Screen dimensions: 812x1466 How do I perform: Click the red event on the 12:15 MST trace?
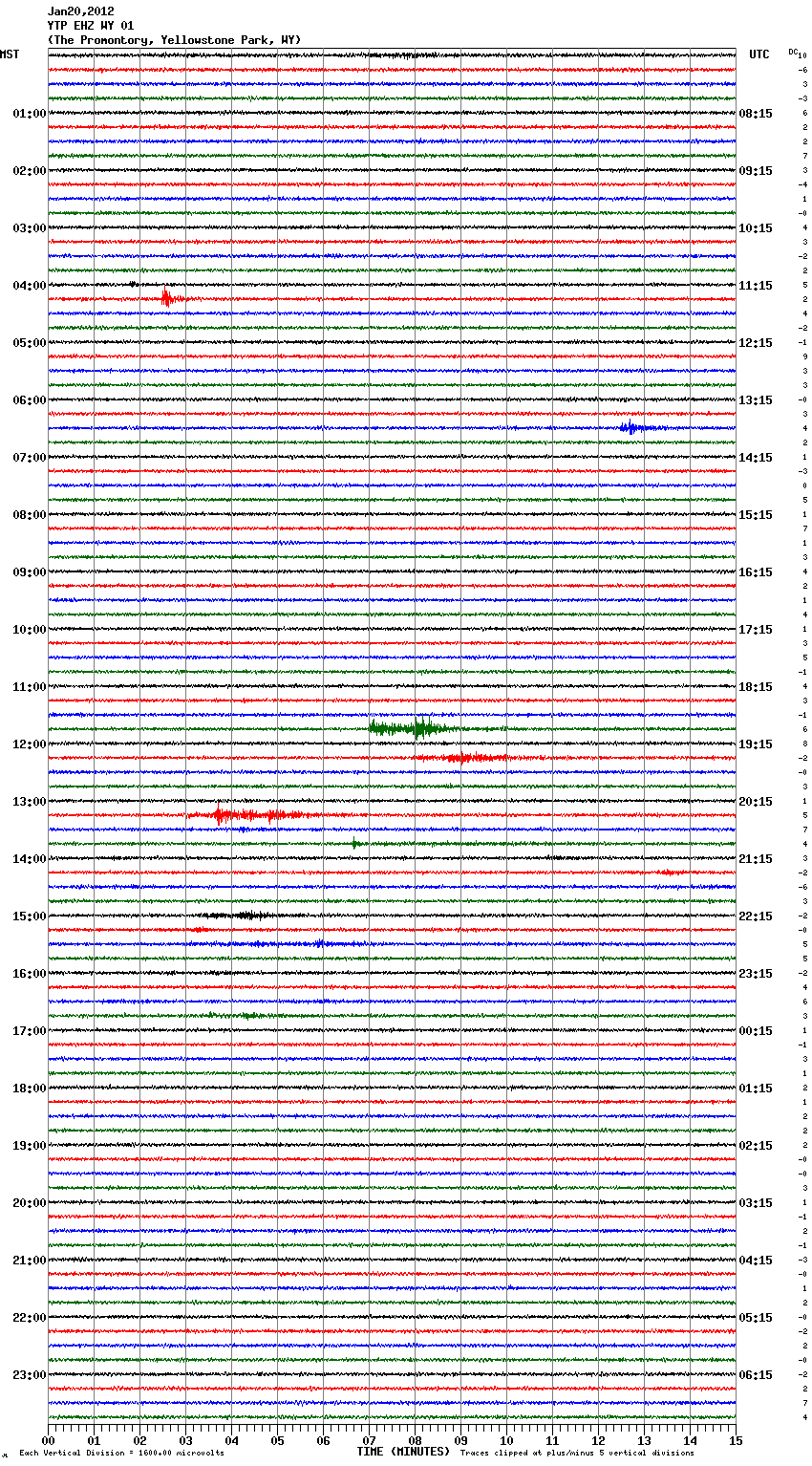click(x=468, y=758)
